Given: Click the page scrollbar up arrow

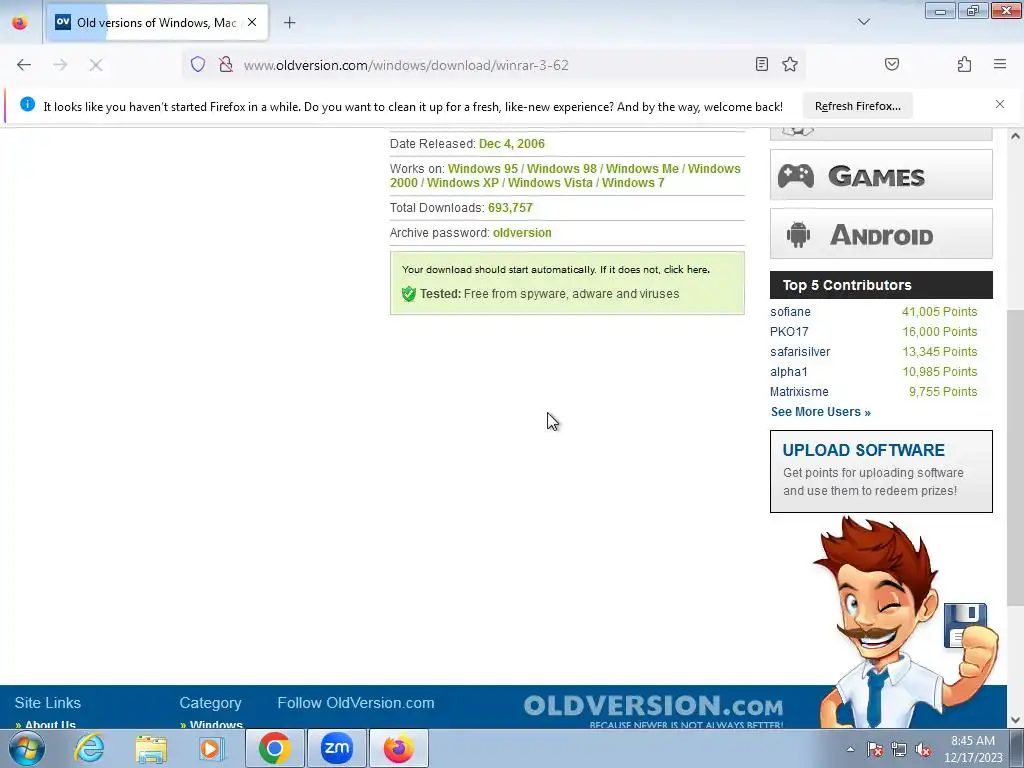Looking at the screenshot, I should pyautogui.click(x=1015, y=136).
